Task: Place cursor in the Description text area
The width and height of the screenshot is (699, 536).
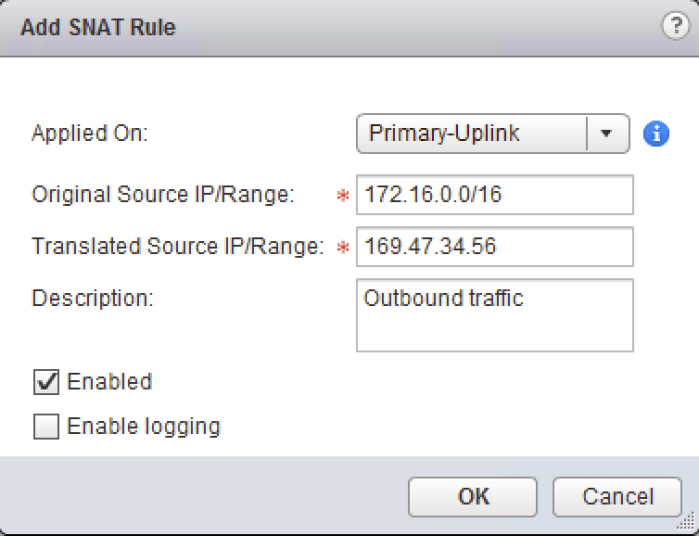Action: click(x=495, y=315)
